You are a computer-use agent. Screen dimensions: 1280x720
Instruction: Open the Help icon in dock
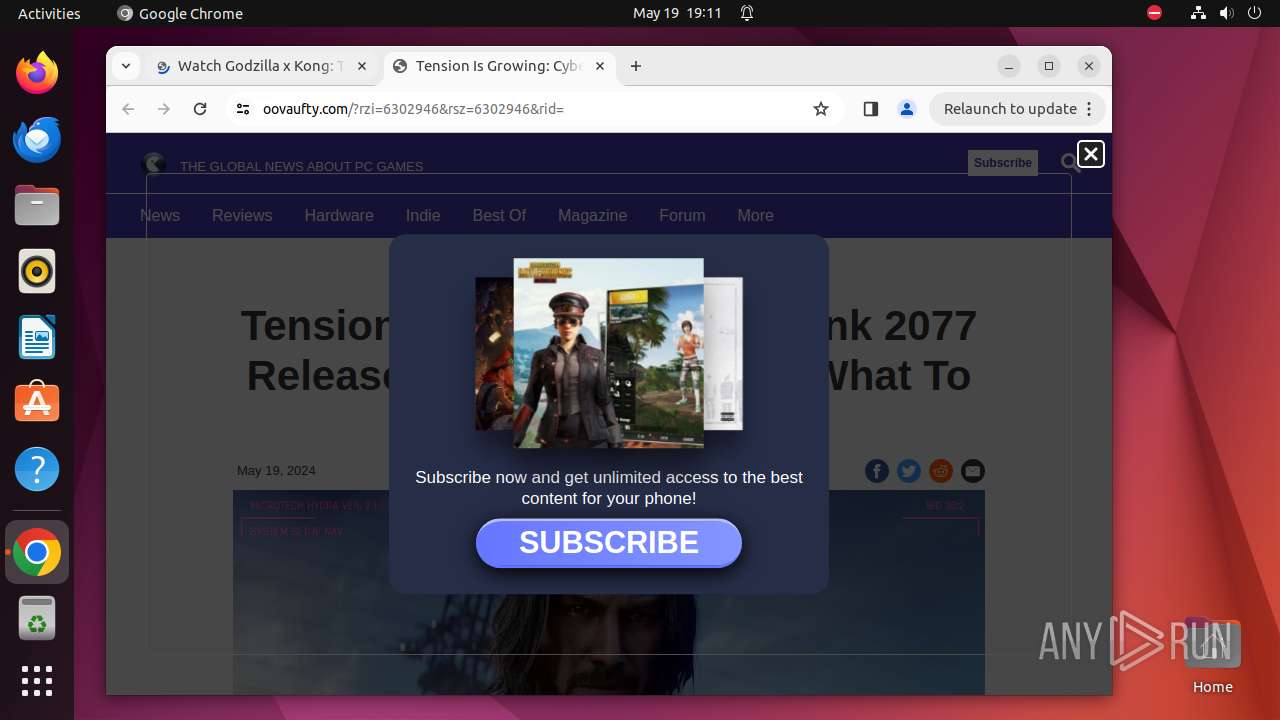(37, 469)
